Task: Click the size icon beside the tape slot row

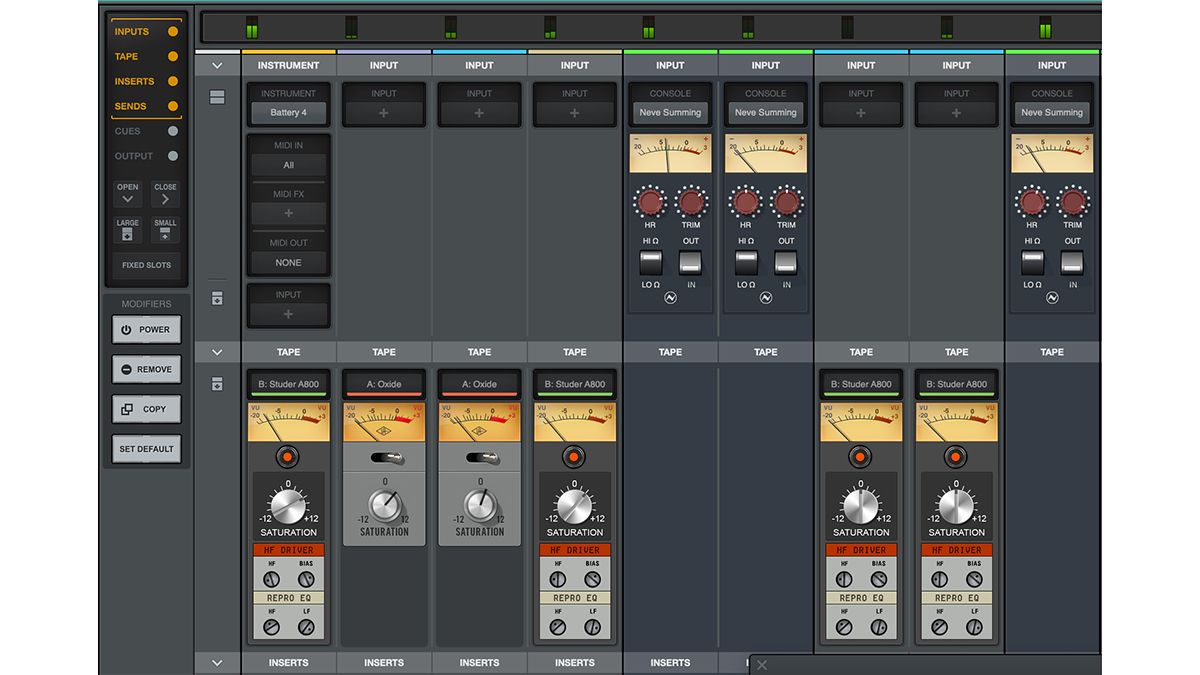Action: click(217, 384)
